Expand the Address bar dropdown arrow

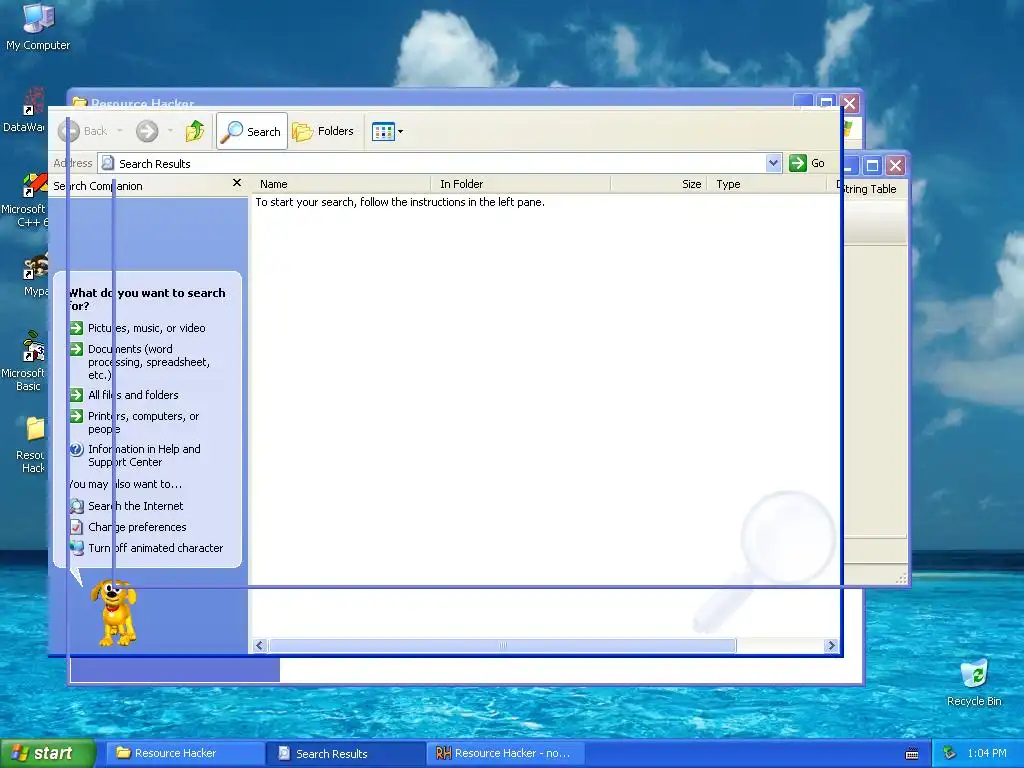tap(773, 163)
